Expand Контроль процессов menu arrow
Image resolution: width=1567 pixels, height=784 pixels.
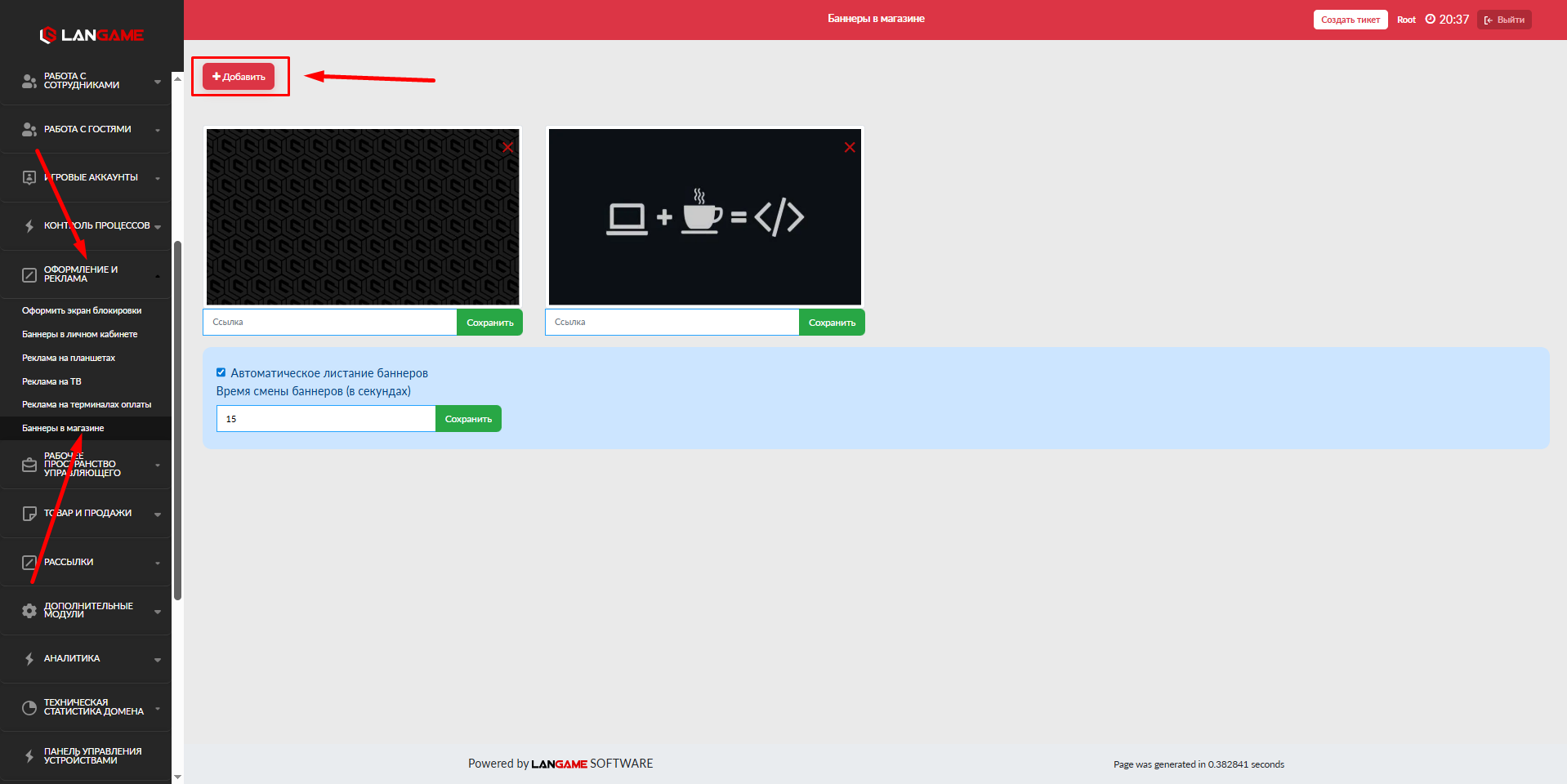click(158, 227)
